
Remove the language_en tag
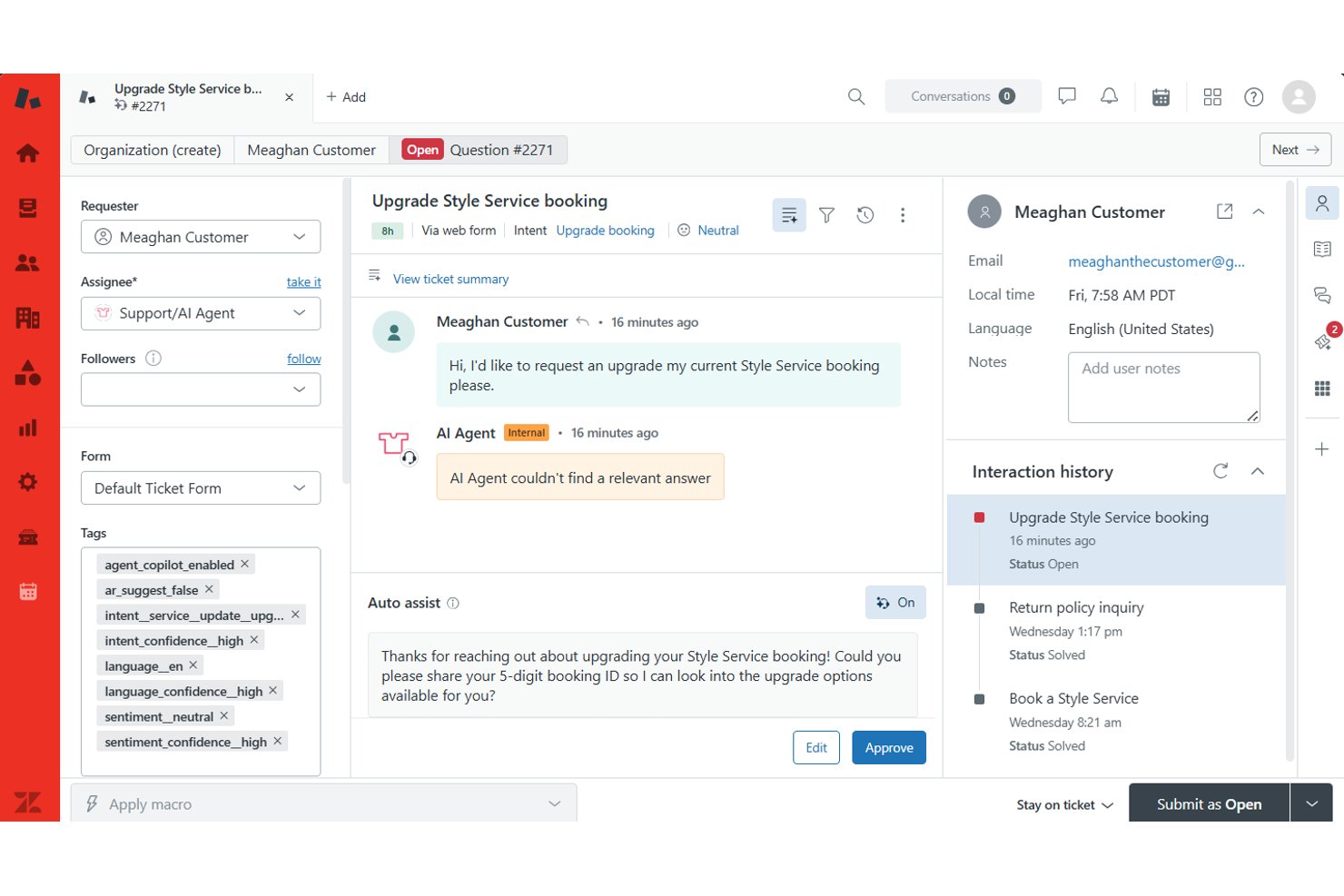pyautogui.click(x=193, y=665)
